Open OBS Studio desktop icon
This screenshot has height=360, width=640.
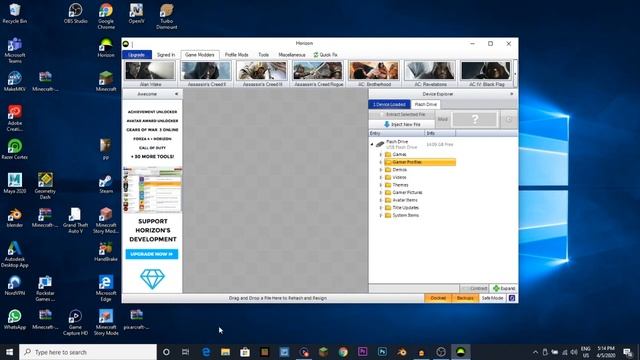point(76,13)
